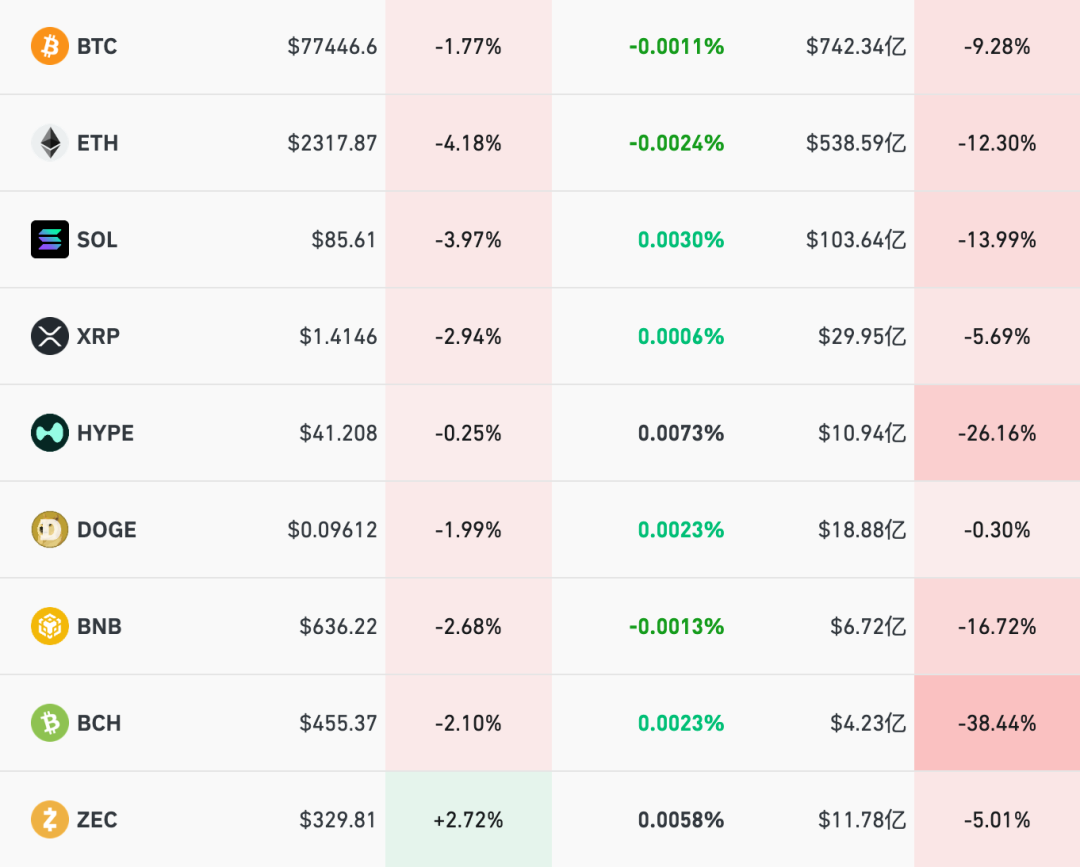The width and height of the screenshot is (1080, 867).
Task: Click ETH volume $538.59亿
Action: tap(856, 143)
